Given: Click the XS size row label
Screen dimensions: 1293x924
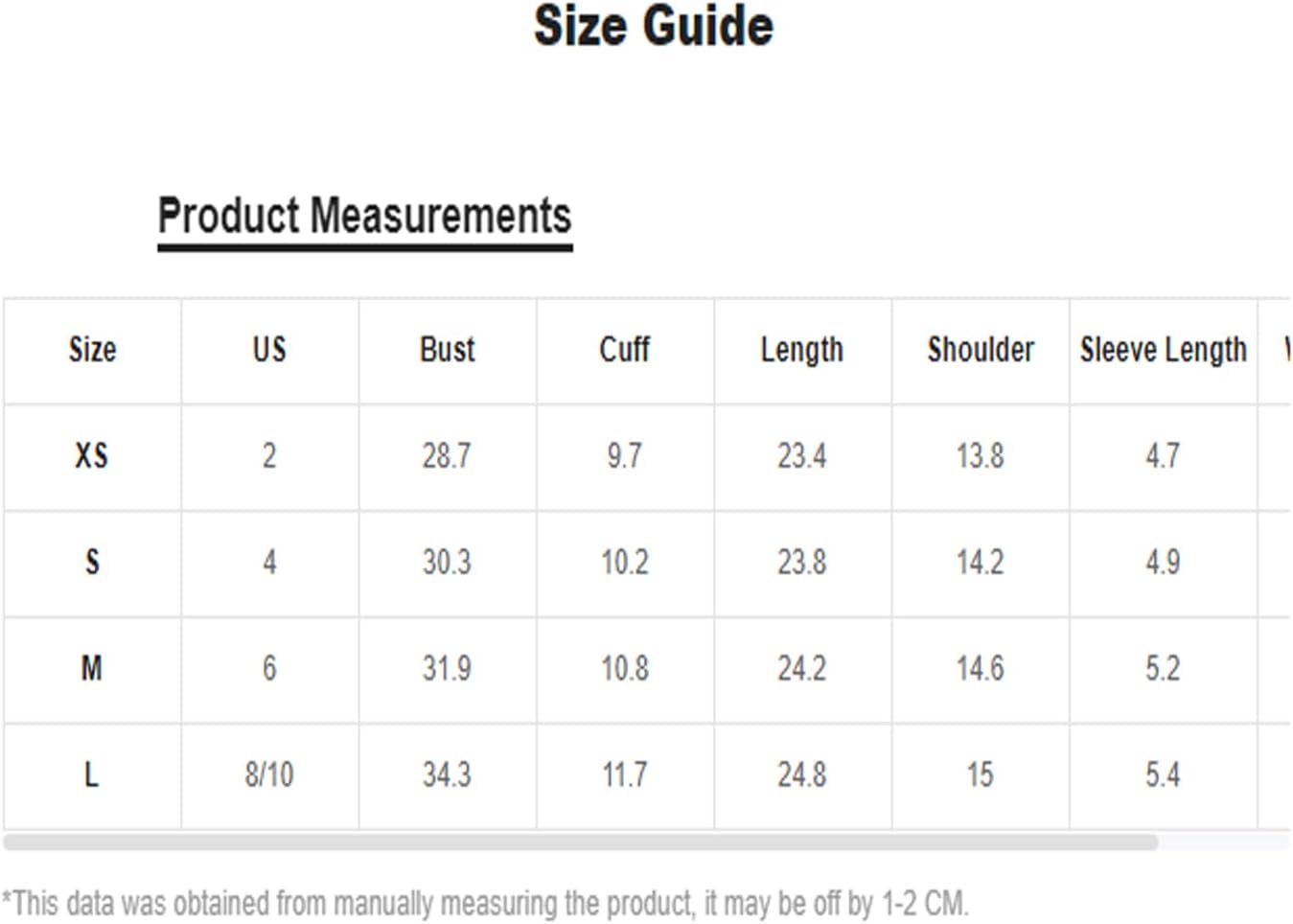Looking at the screenshot, I should 92,455.
